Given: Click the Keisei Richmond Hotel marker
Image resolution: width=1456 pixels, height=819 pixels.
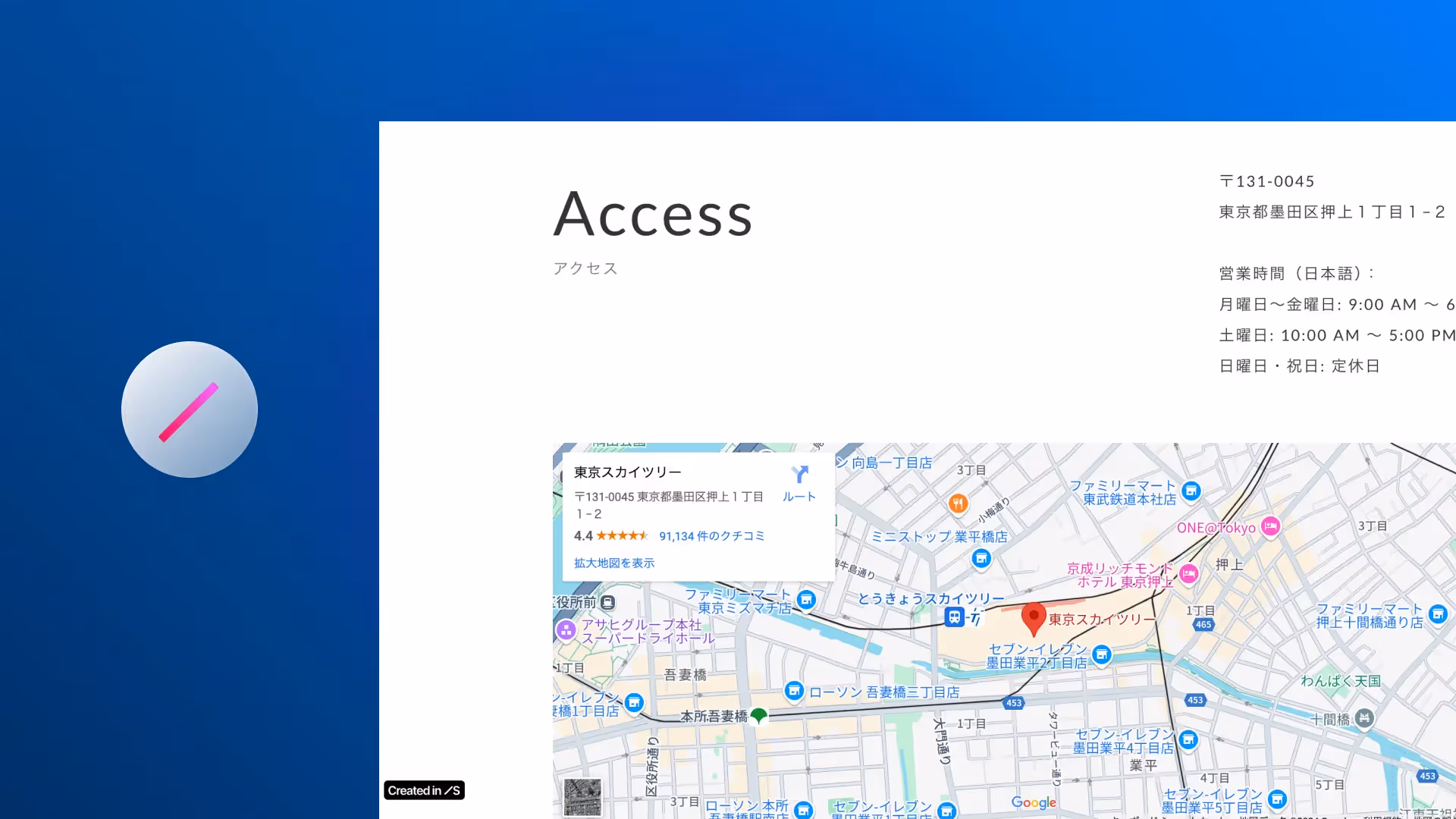Looking at the screenshot, I should (1189, 574).
